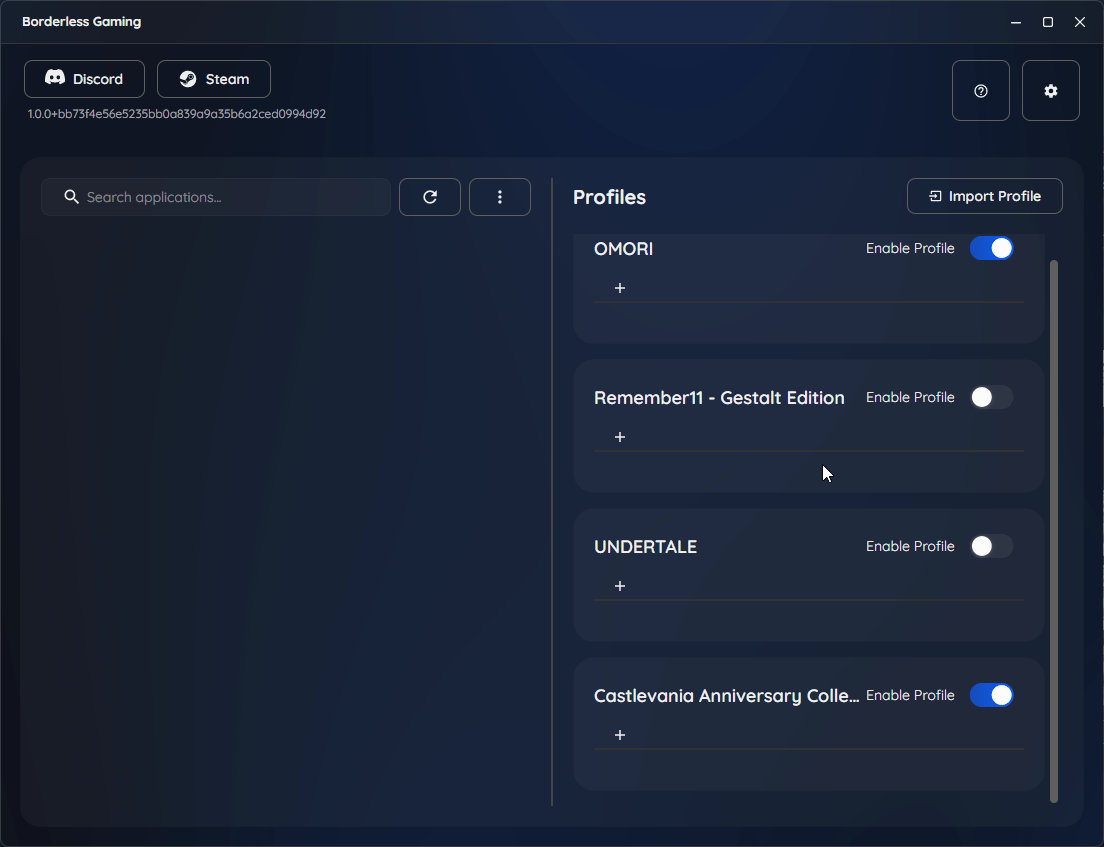Open settings with the gear icon
Screen dimensions: 1104x847
1050,91
